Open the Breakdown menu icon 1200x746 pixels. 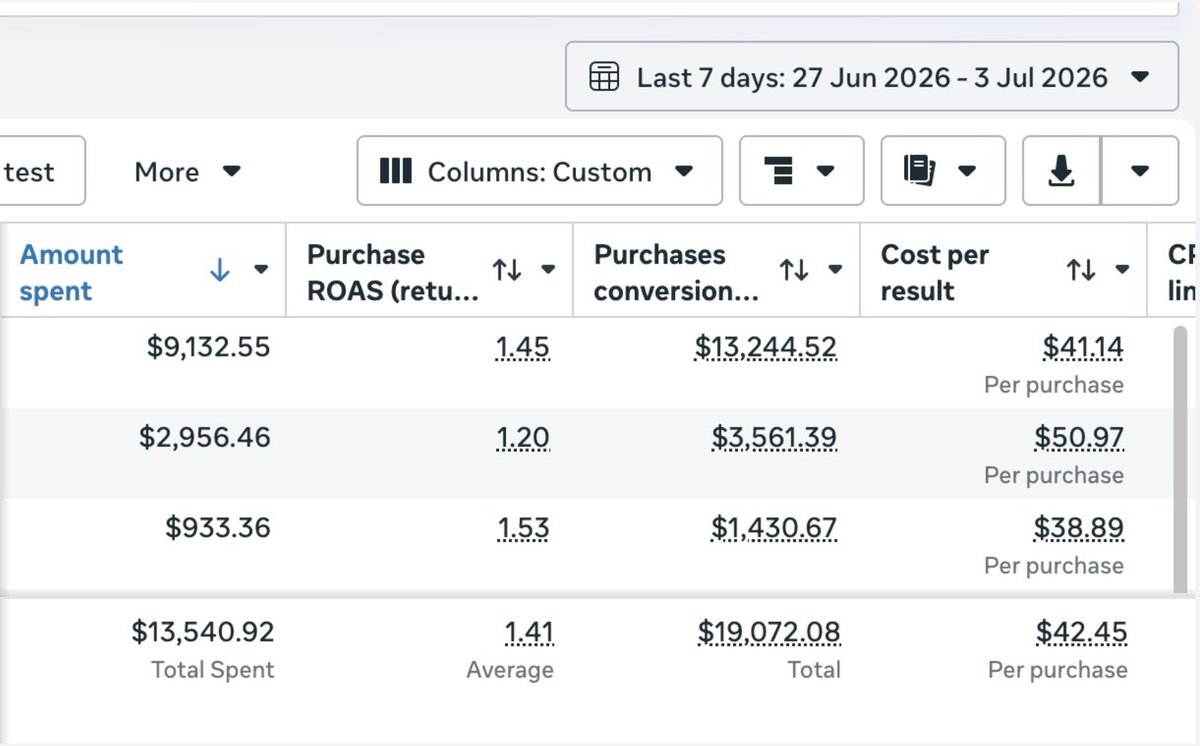801,171
